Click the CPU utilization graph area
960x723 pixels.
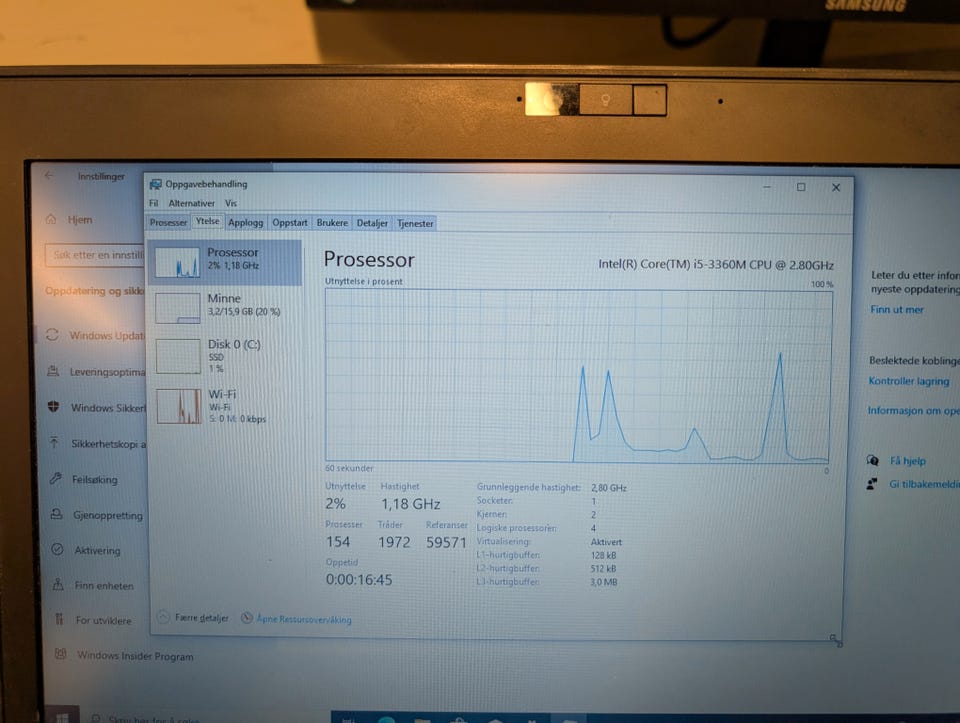click(x=578, y=375)
